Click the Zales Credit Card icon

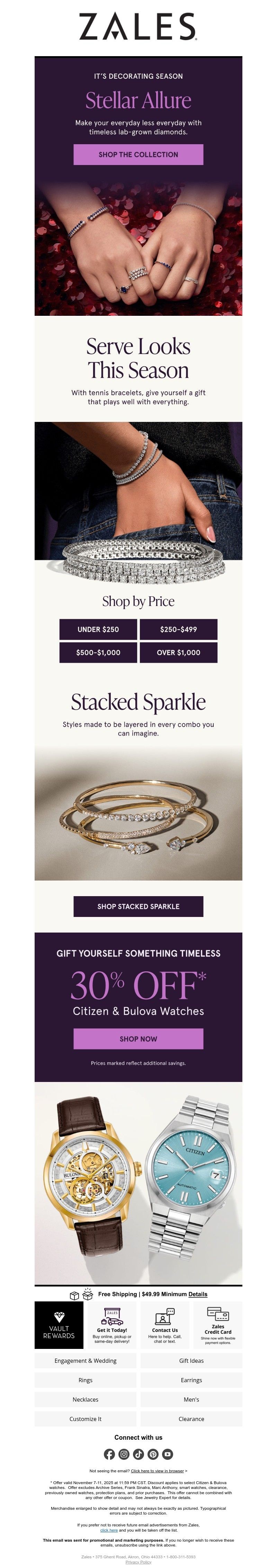(x=217, y=1314)
